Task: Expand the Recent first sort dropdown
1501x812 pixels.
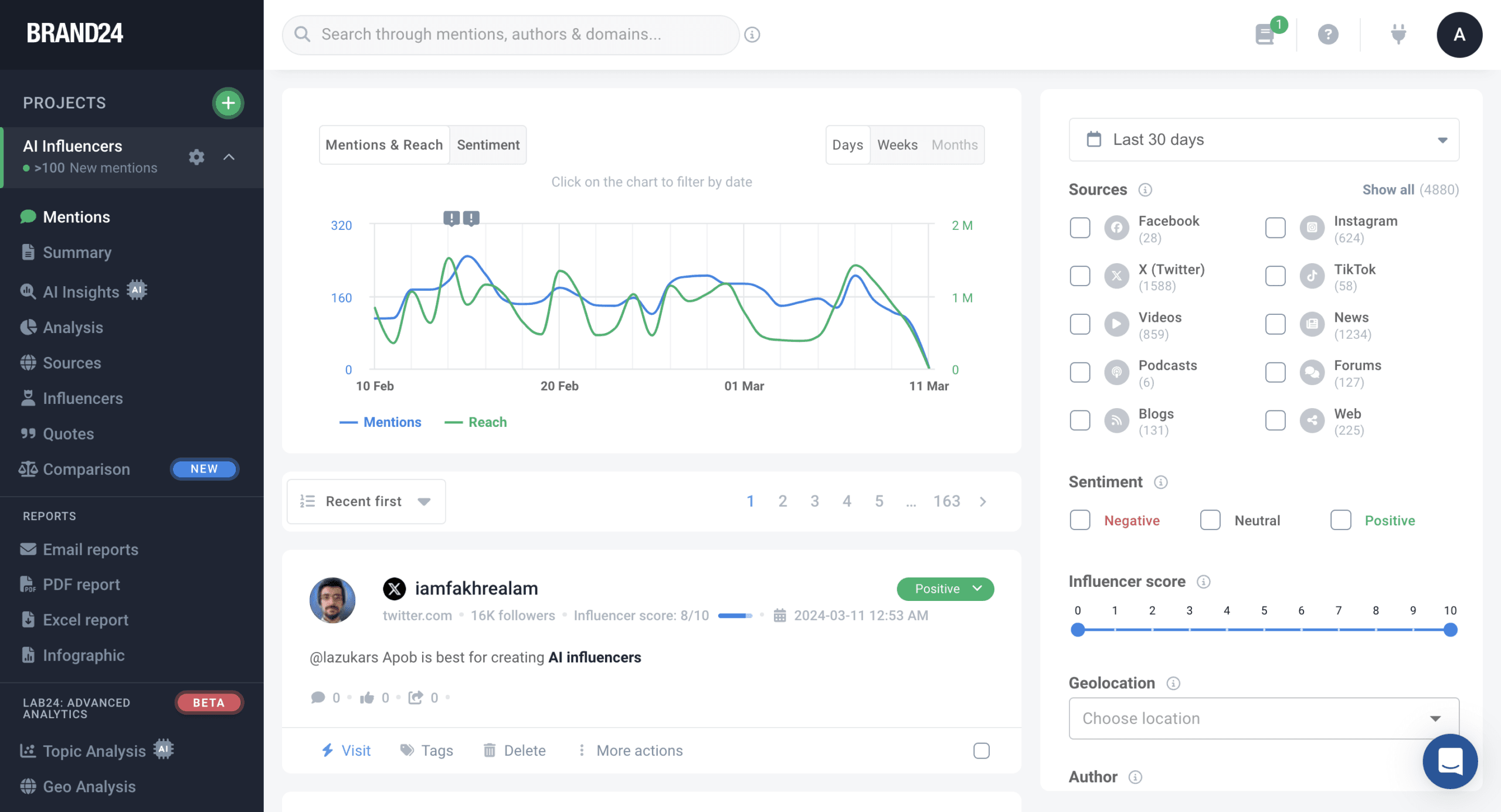Action: 366,501
